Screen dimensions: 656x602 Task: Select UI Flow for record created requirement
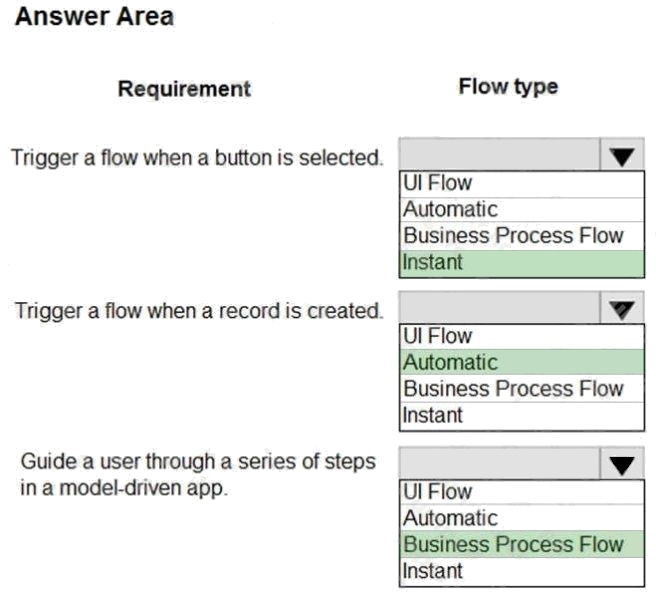(522, 337)
